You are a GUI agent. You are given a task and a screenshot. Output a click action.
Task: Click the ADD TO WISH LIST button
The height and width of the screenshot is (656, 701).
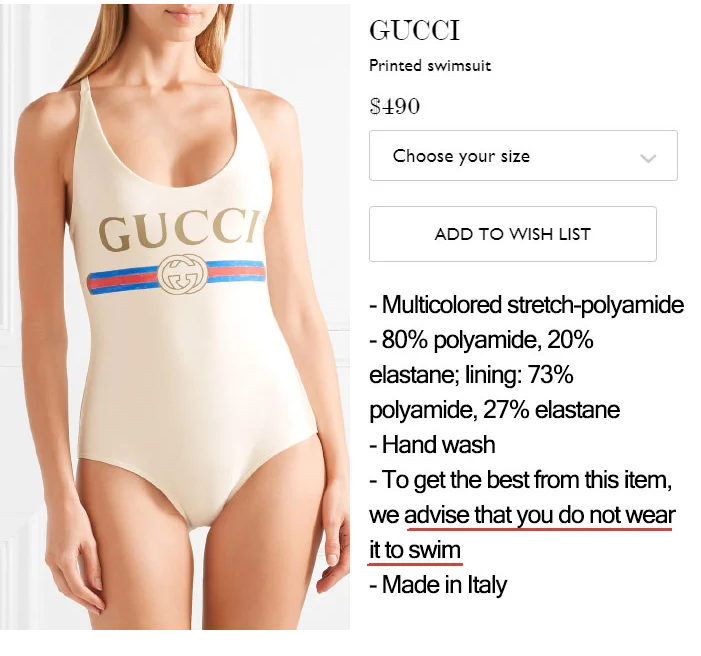click(513, 234)
